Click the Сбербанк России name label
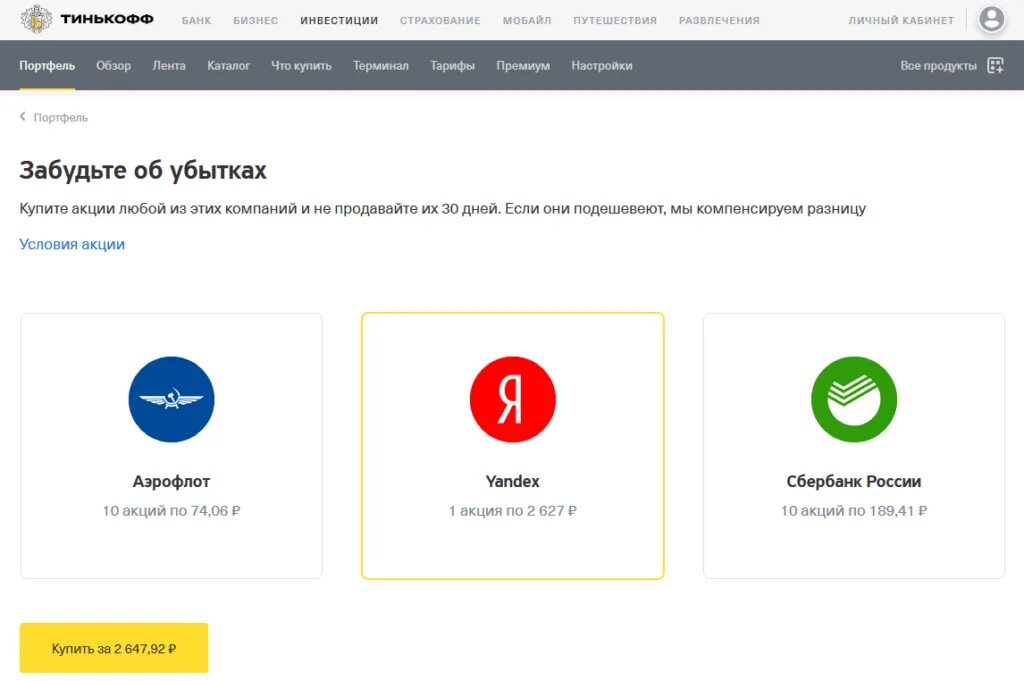Viewport: 1024px width, 681px height. [x=854, y=481]
